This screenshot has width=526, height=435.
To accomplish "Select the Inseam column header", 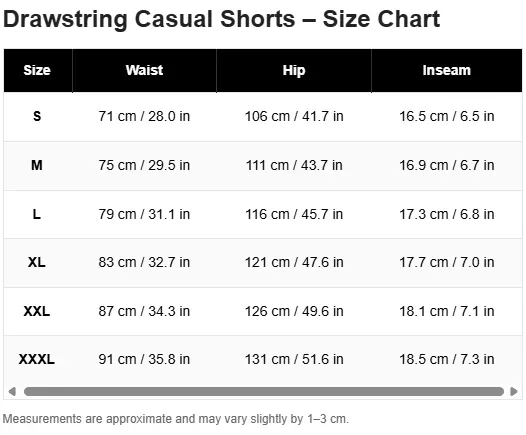I will coord(447,70).
